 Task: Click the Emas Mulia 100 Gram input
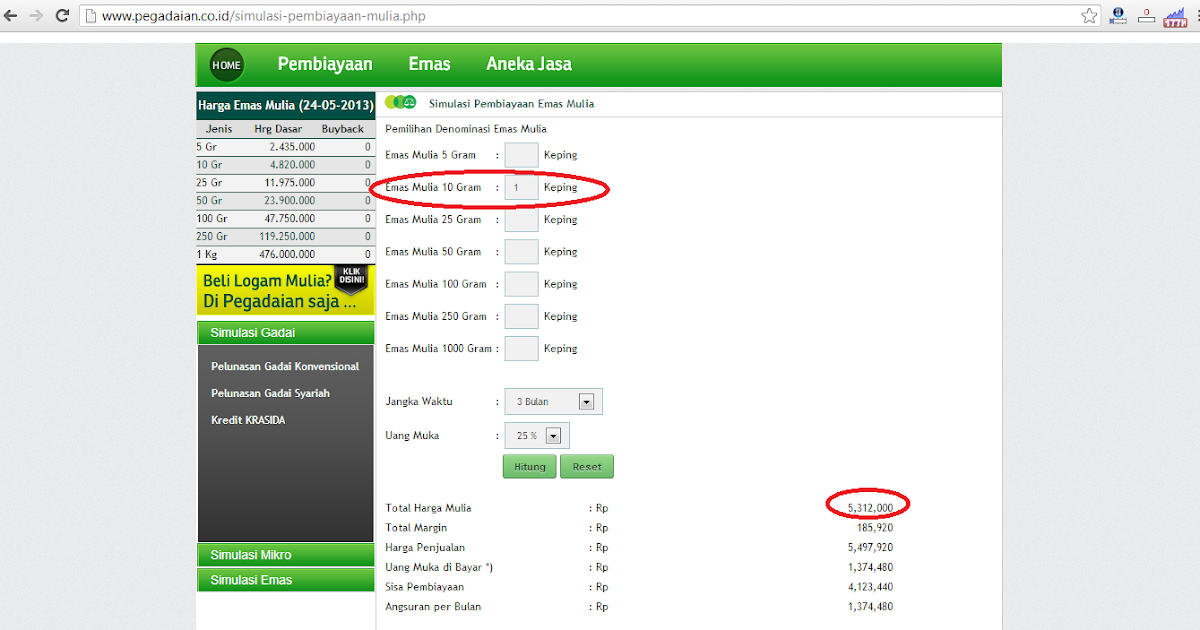click(521, 284)
